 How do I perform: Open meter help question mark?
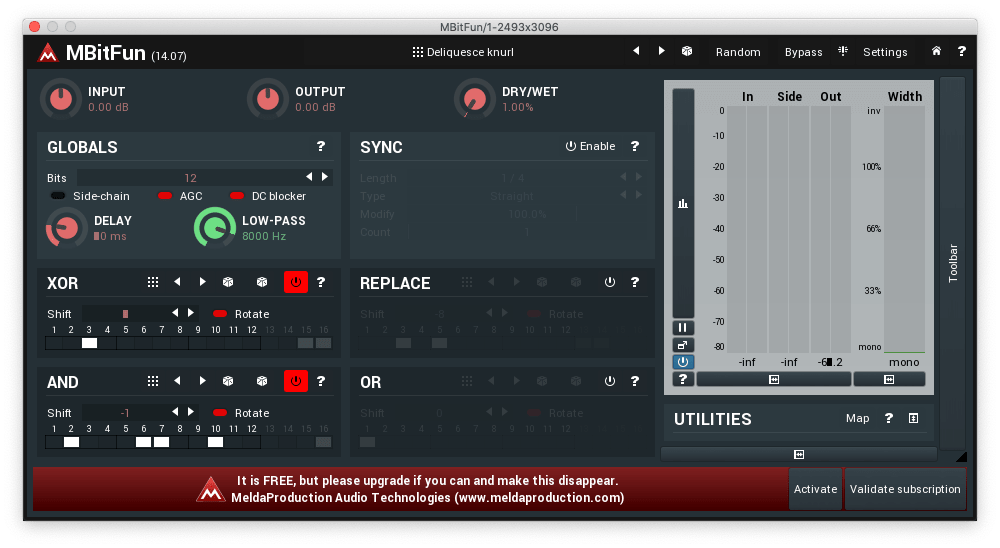[x=683, y=380]
